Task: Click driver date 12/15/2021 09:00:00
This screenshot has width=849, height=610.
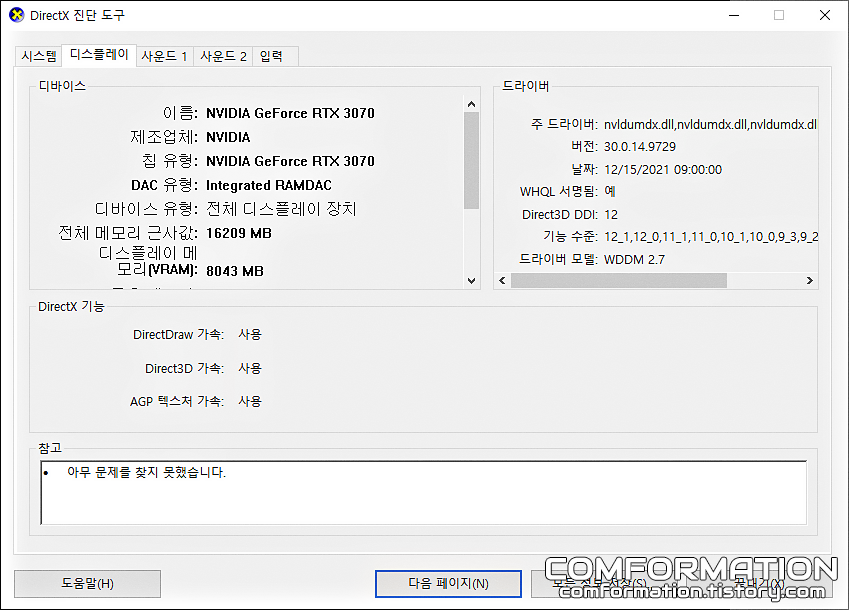Action: [x=663, y=170]
